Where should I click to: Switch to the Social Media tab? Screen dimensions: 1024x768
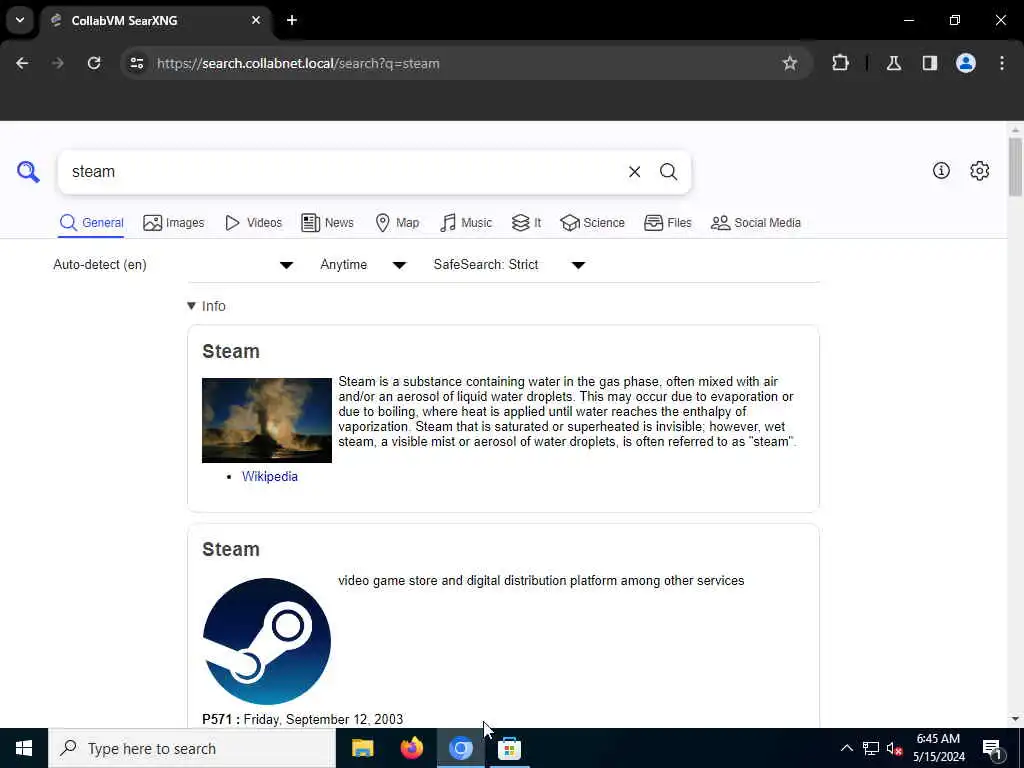[756, 223]
